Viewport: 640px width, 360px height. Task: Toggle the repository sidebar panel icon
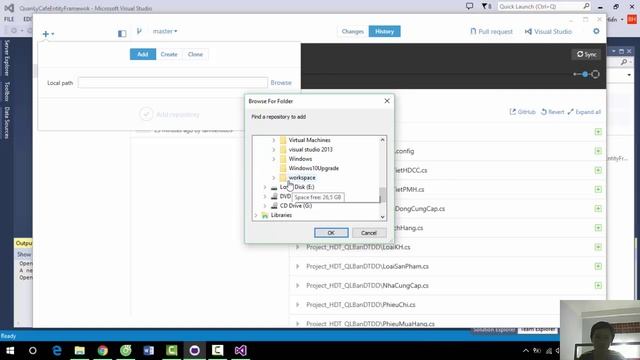(x=122, y=33)
